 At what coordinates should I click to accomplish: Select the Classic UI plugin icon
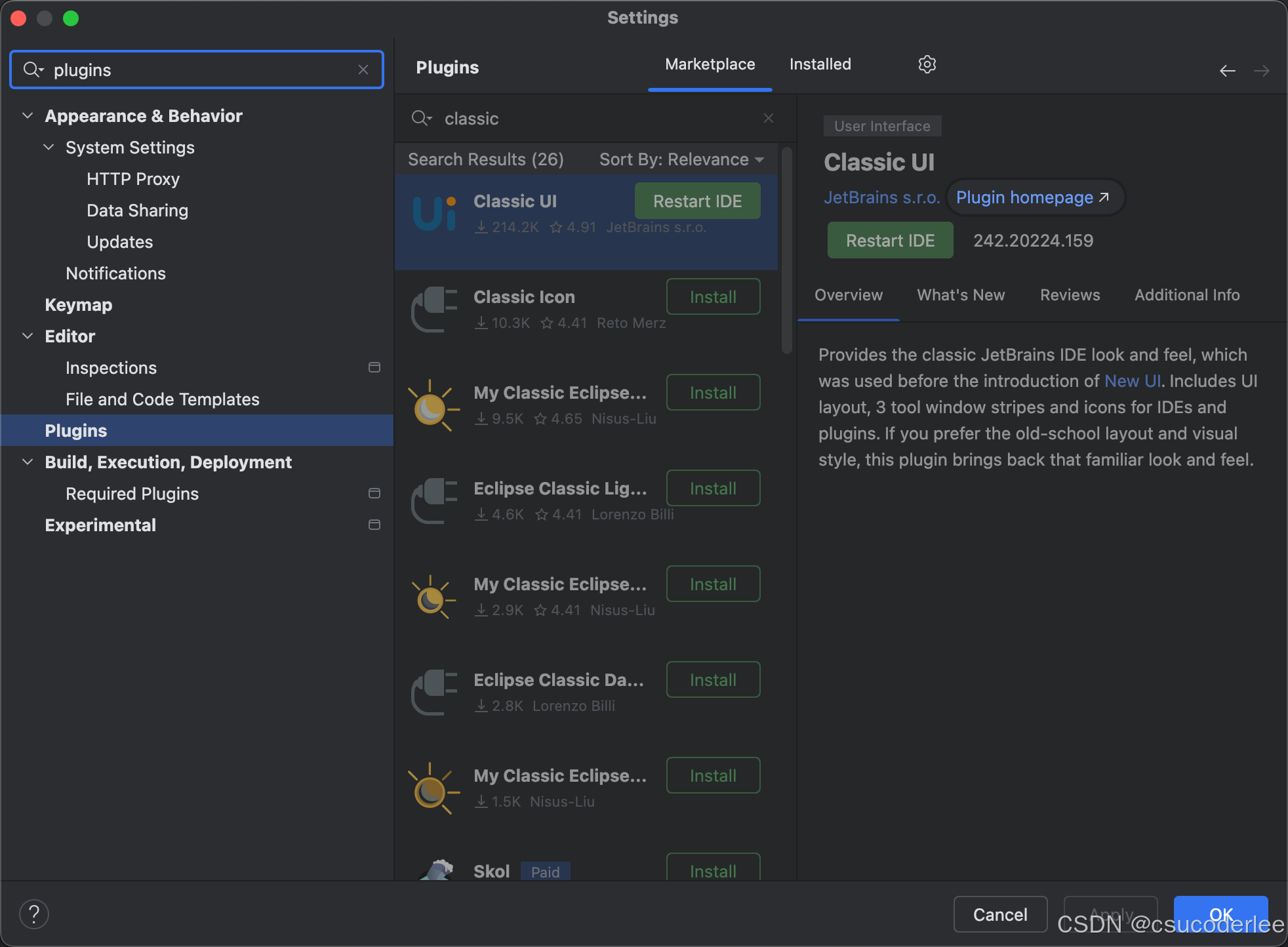click(x=434, y=214)
